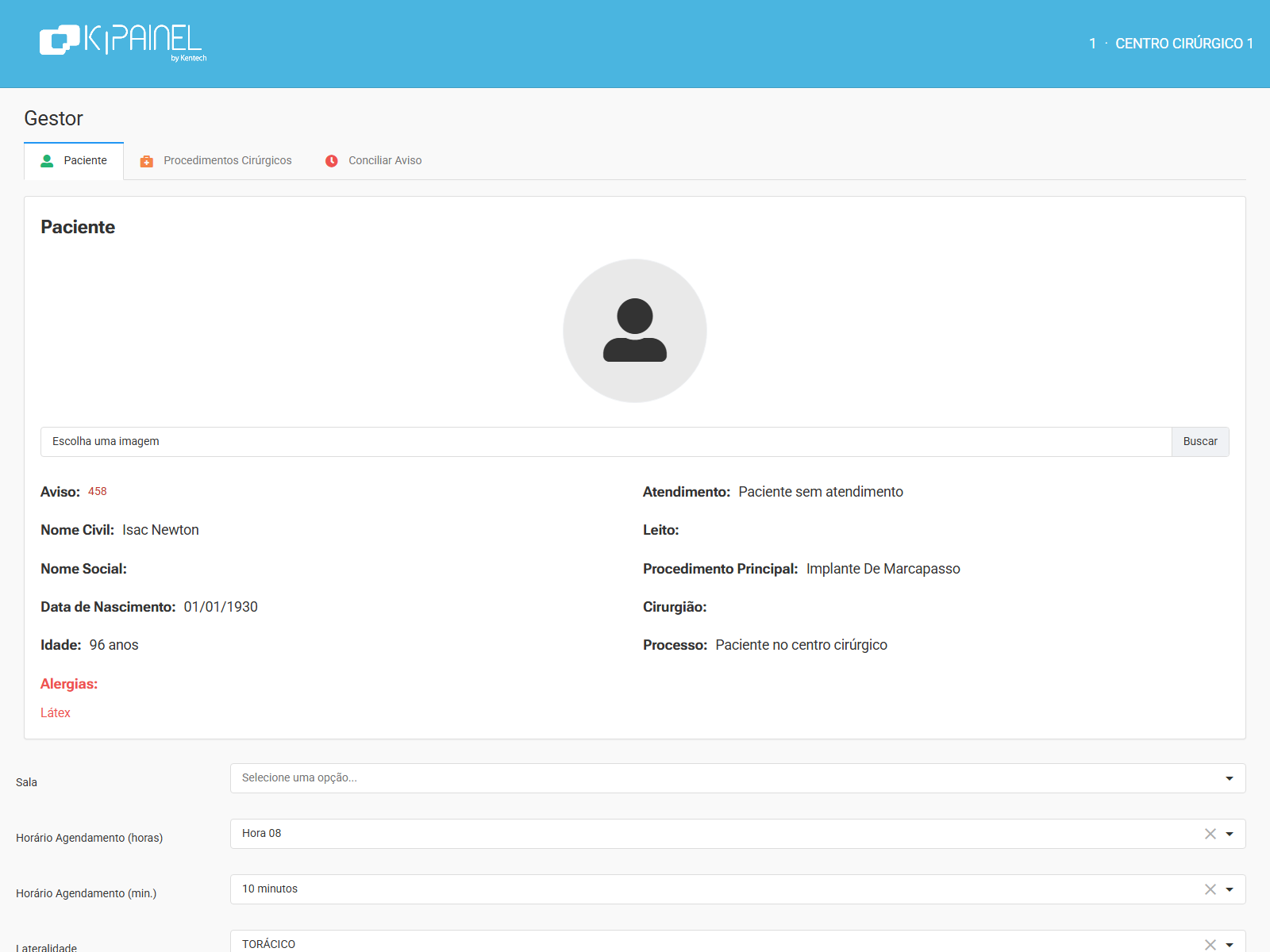Click the aviso number 458
This screenshot has width=1270, height=952.
tap(98, 492)
